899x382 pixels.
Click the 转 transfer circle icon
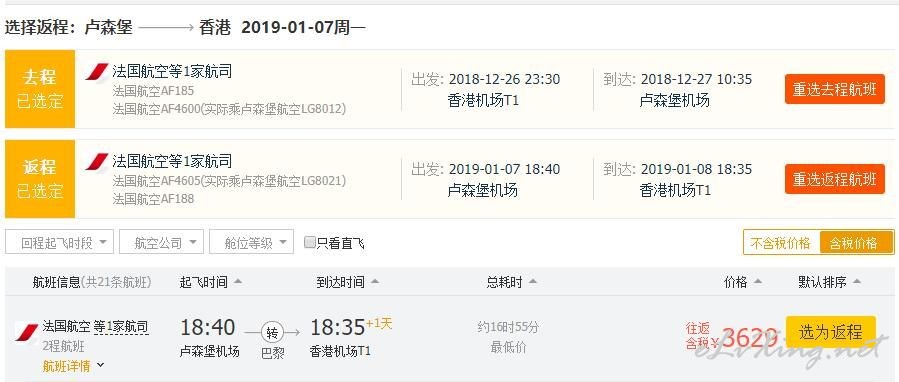click(272, 332)
